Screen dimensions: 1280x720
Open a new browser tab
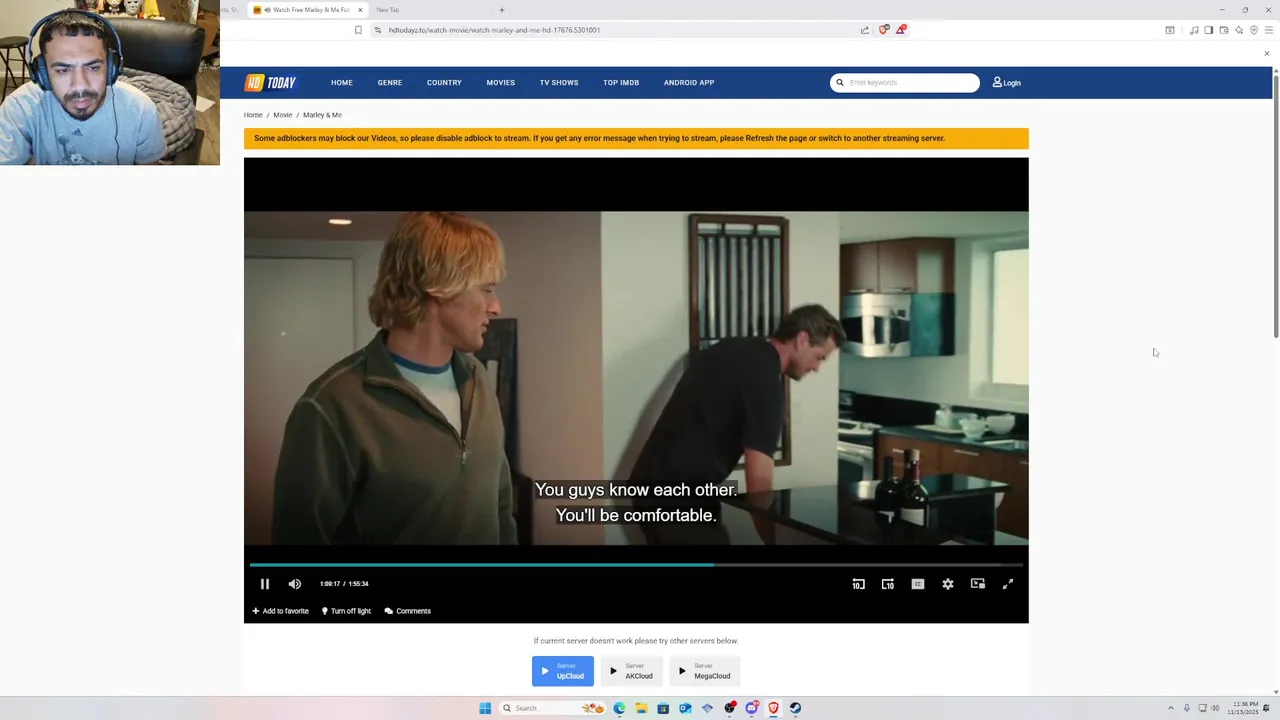502,10
